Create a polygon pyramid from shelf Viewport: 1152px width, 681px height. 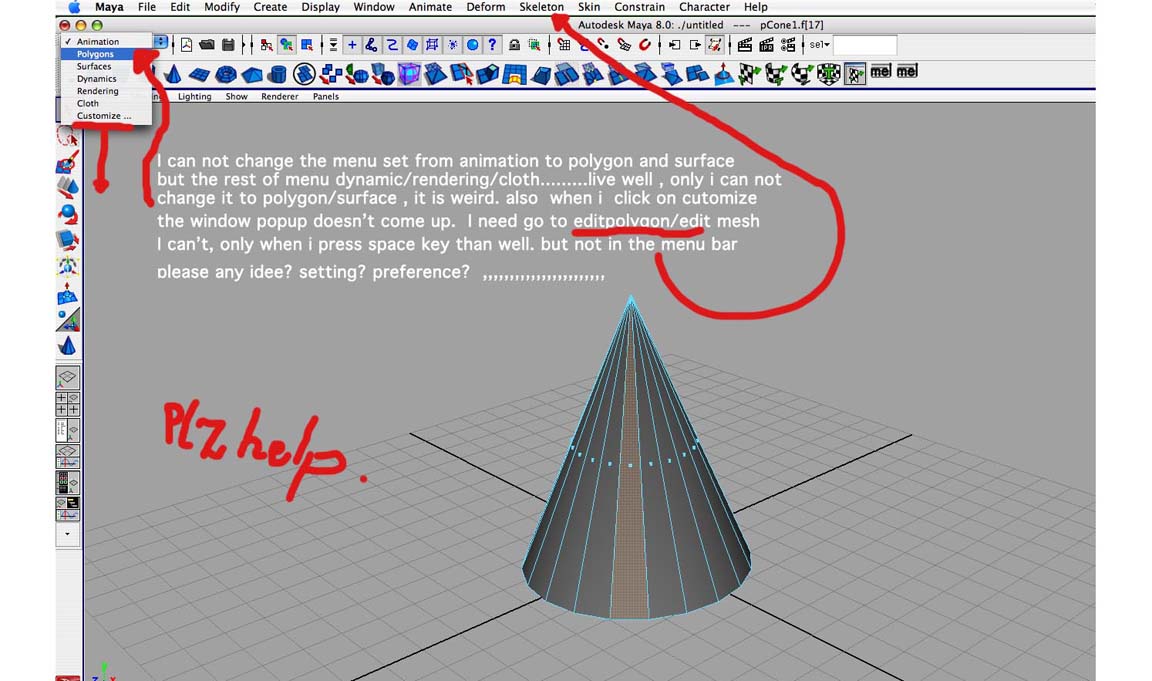point(252,73)
